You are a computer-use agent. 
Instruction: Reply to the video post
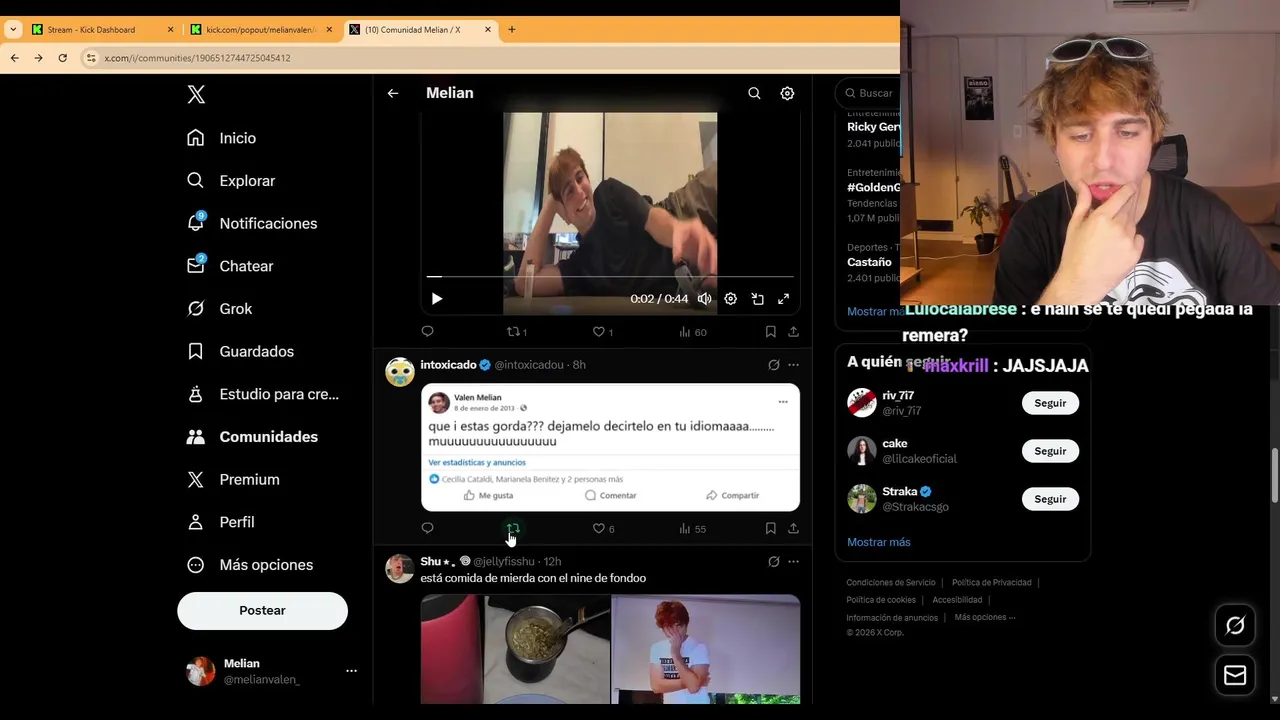pyautogui.click(x=427, y=331)
